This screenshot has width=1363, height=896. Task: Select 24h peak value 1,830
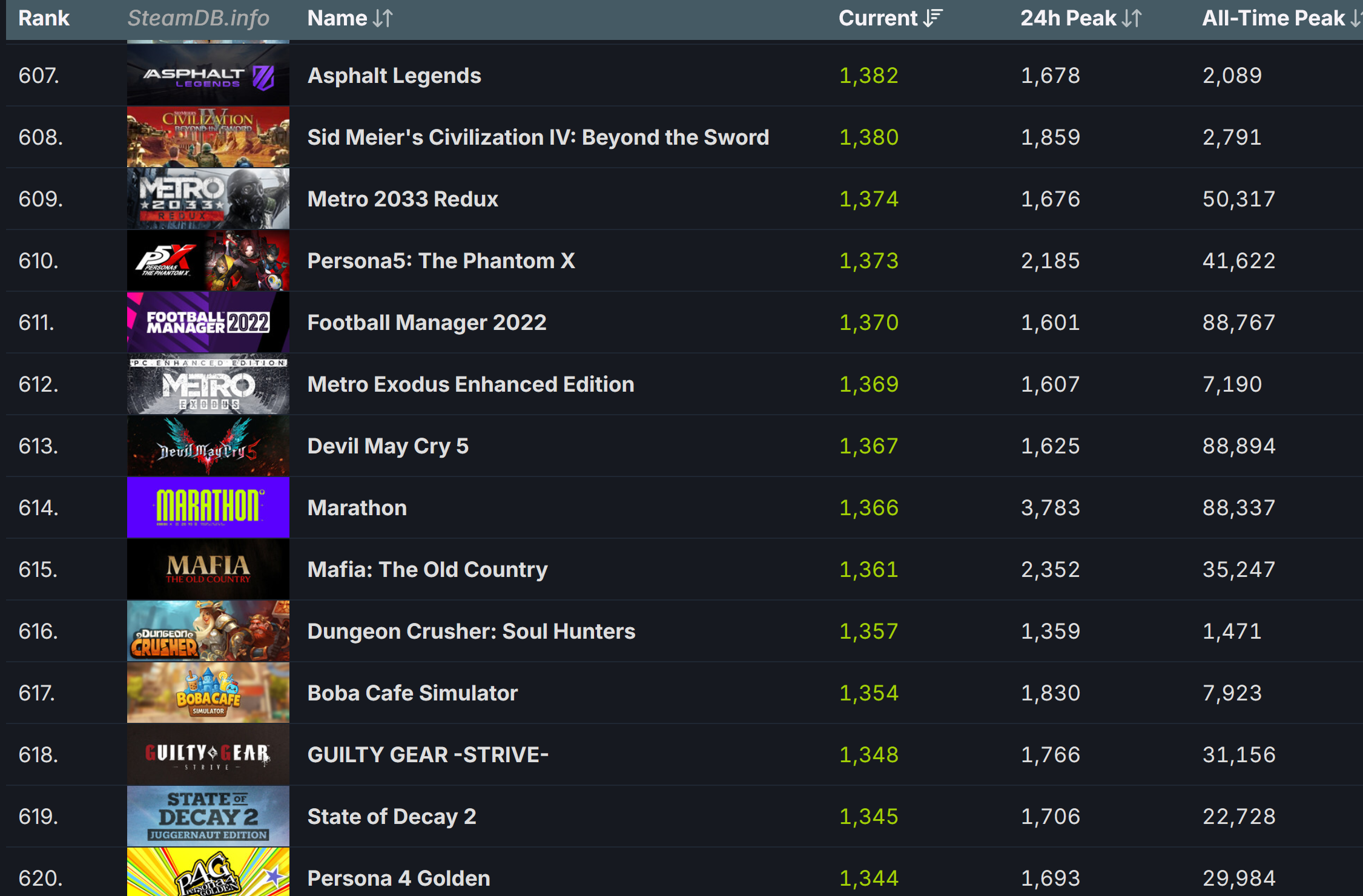(1051, 693)
